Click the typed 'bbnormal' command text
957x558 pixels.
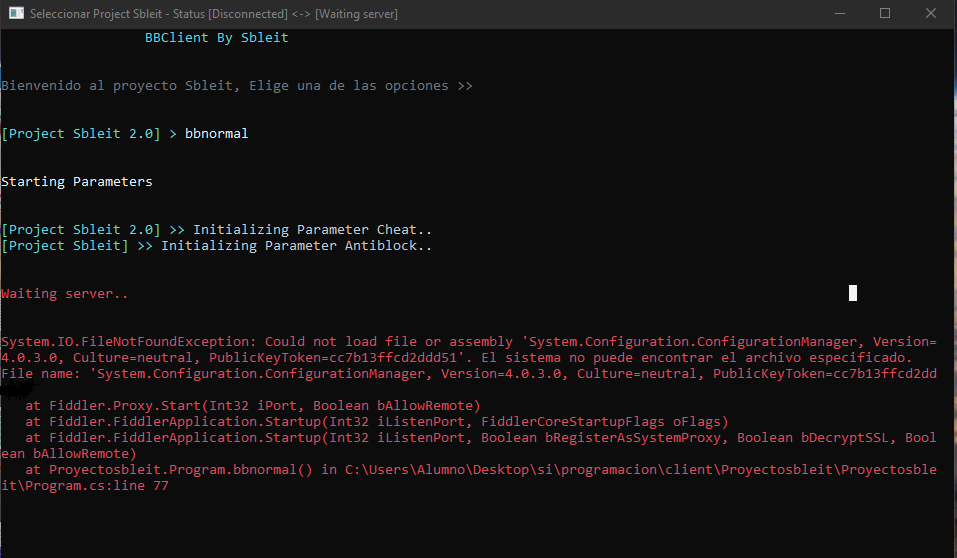coord(216,134)
